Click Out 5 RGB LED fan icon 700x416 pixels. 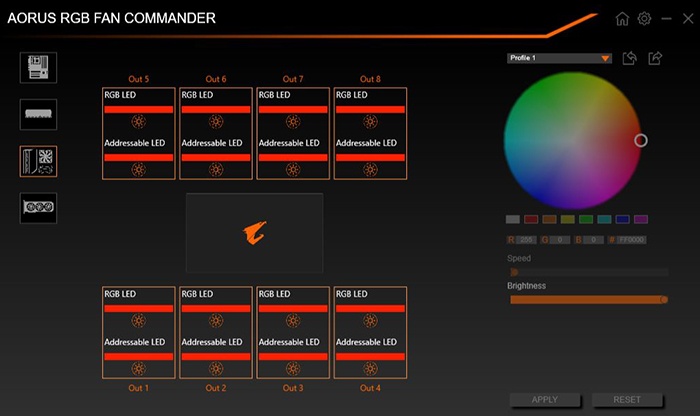(x=138, y=121)
